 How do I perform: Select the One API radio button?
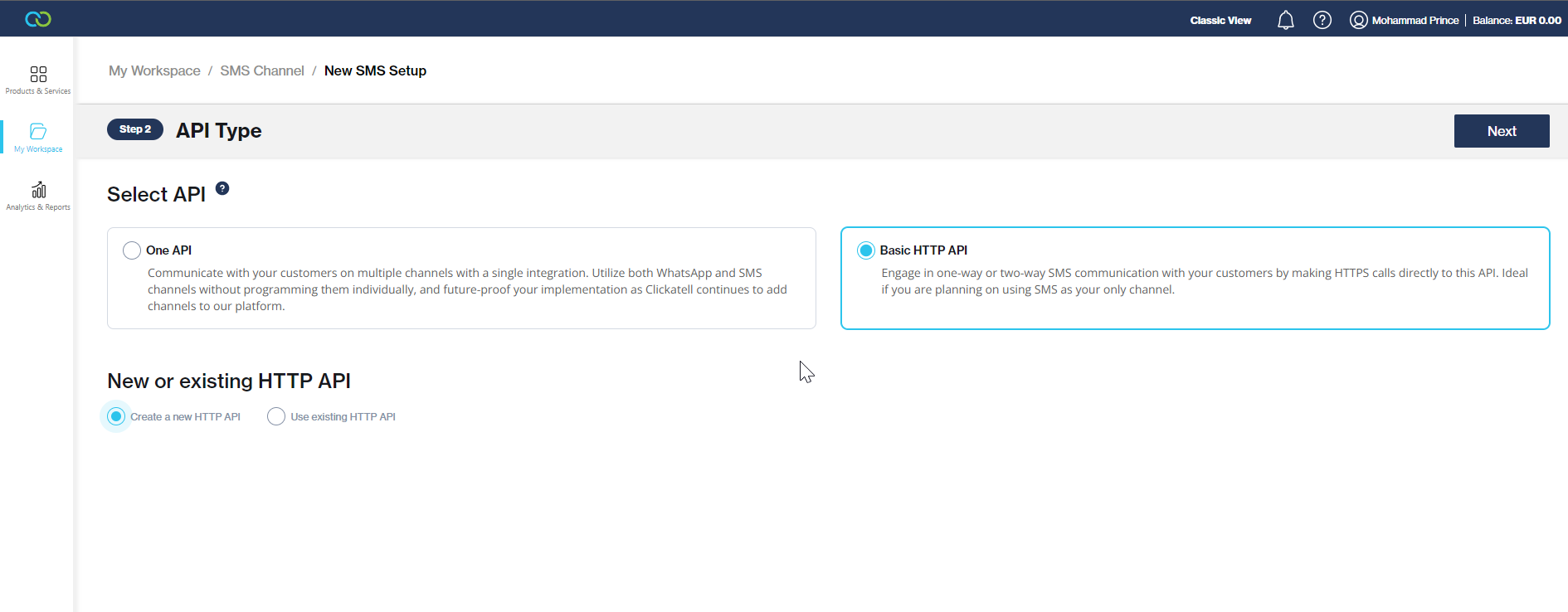click(x=132, y=250)
